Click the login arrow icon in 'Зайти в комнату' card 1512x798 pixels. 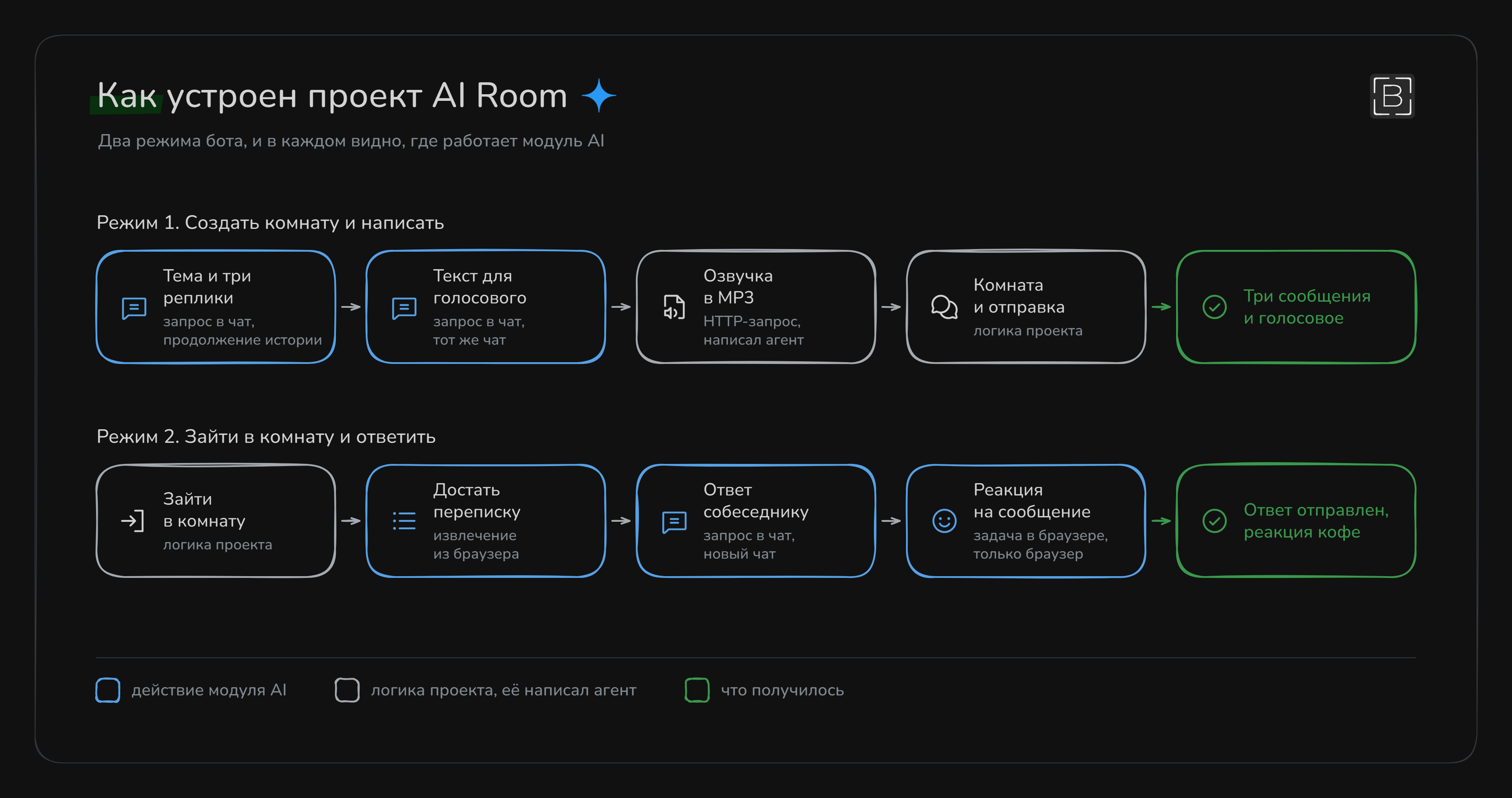pyautogui.click(x=133, y=521)
